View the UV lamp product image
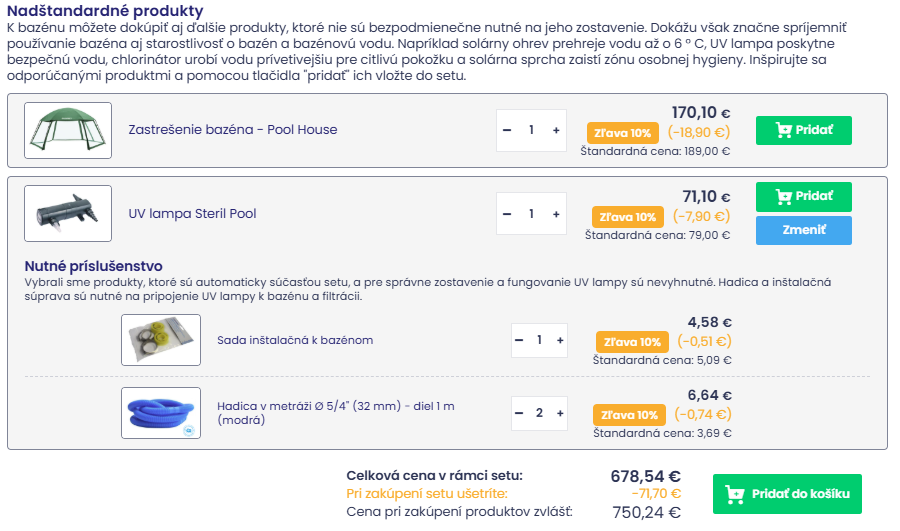 point(68,214)
